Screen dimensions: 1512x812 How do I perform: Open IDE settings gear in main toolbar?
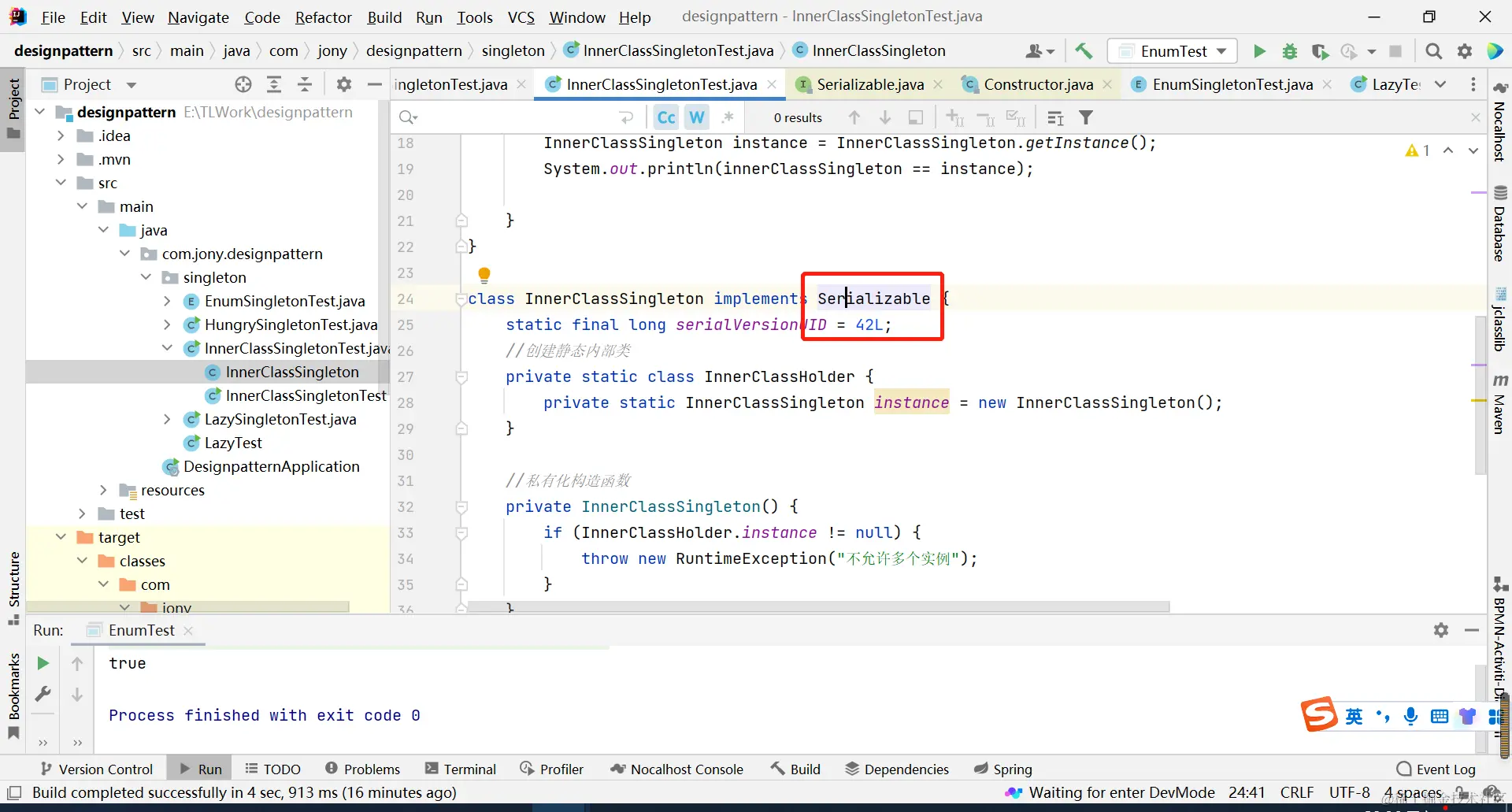[x=1465, y=51]
